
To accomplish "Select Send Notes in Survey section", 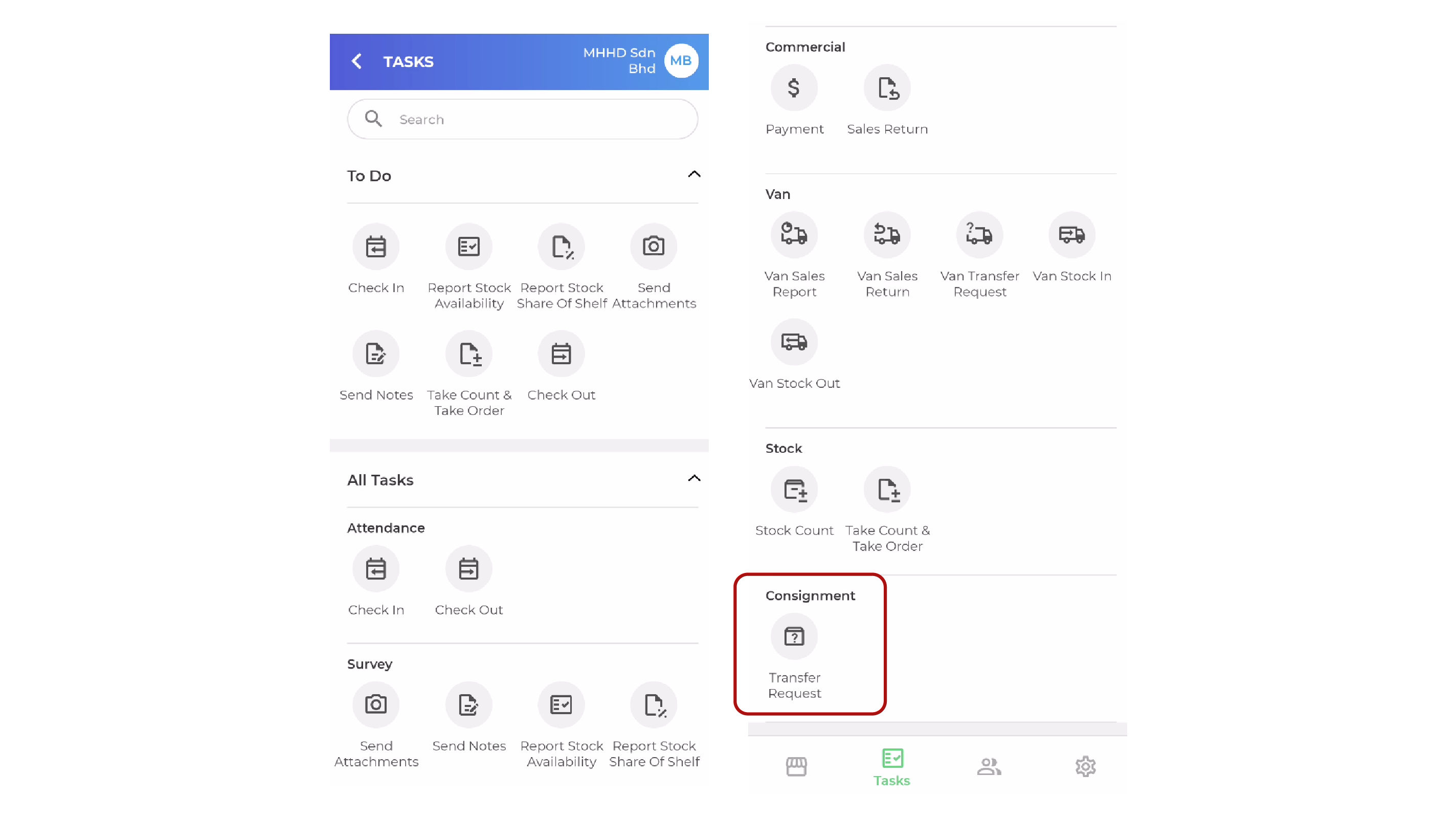I will pyautogui.click(x=468, y=705).
